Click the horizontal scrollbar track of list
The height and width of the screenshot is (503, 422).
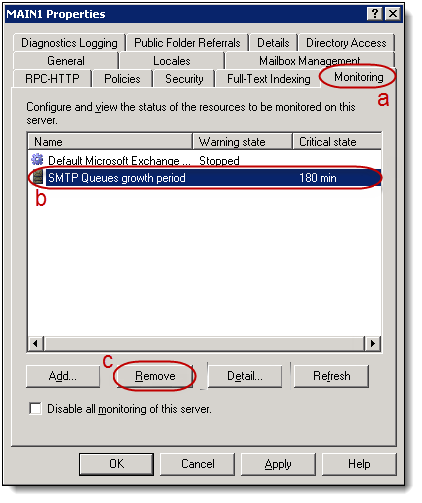(x=204, y=343)
